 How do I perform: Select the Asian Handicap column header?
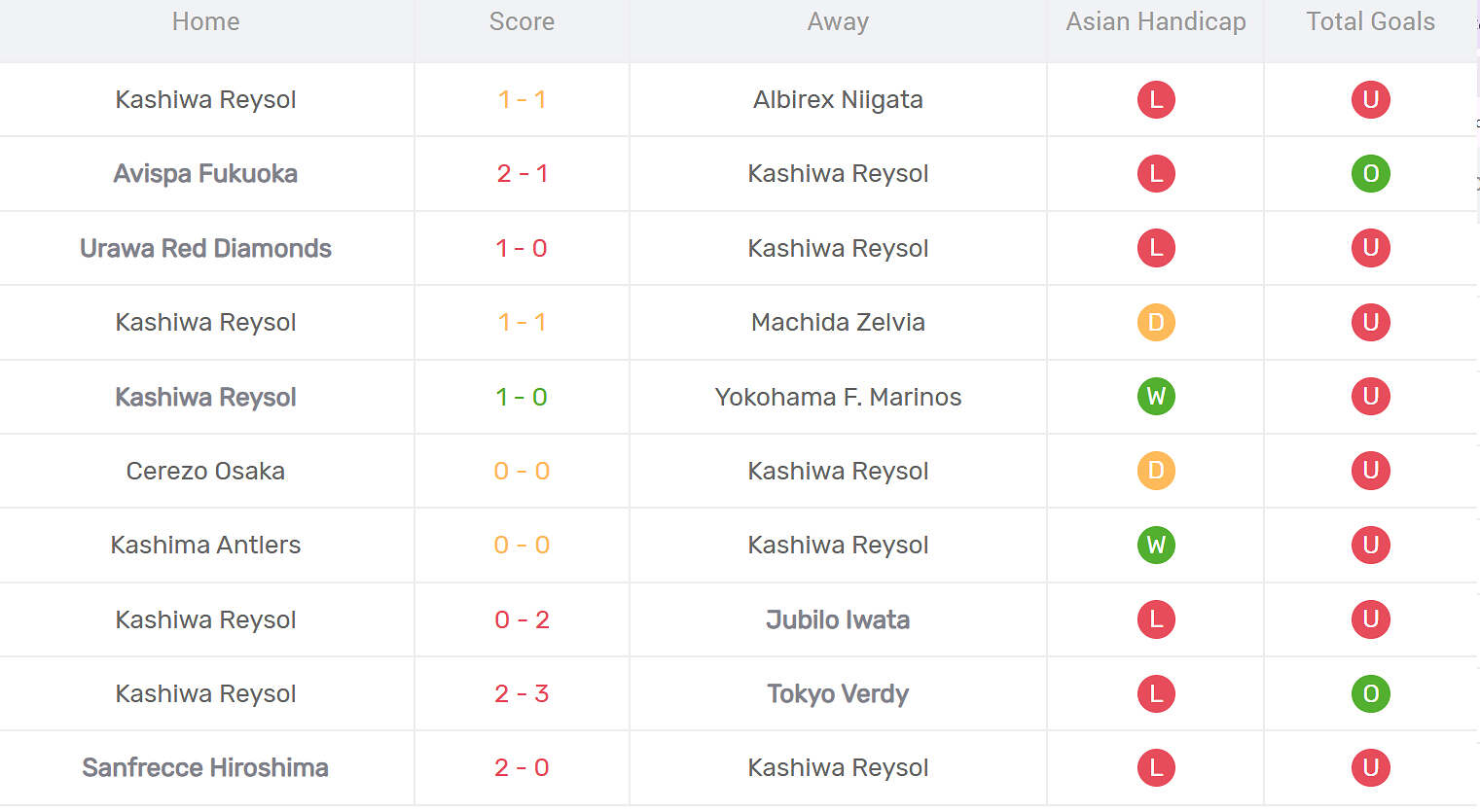(1156, 21)
